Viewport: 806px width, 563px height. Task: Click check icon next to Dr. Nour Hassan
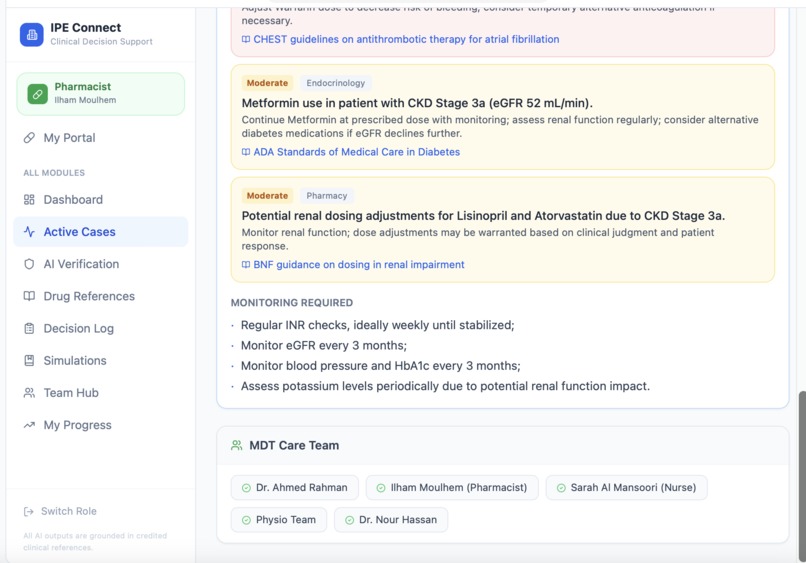click(x=350, y=520)
